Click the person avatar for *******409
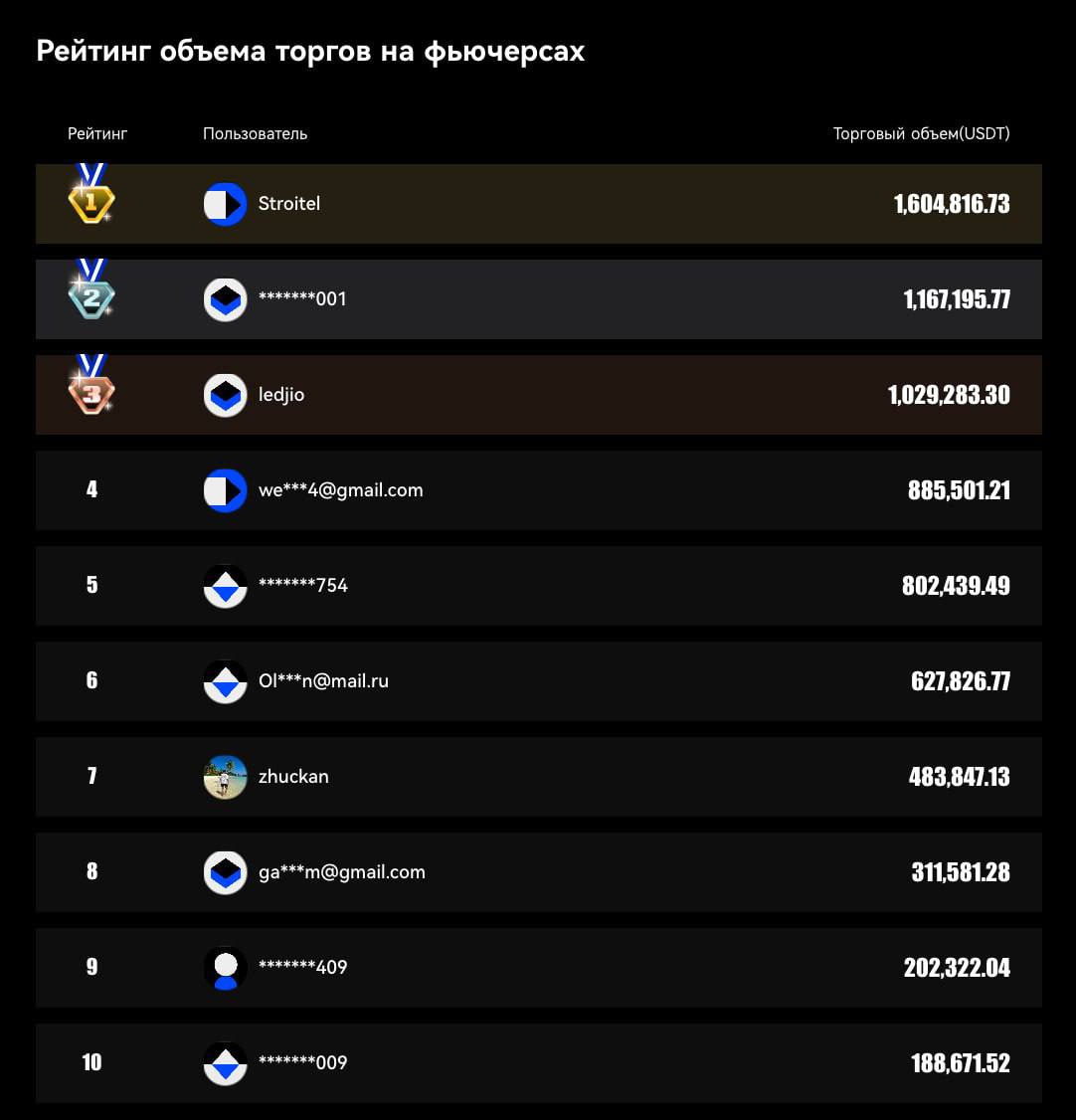1076x1120 pixels. click(x=225, y=968)
